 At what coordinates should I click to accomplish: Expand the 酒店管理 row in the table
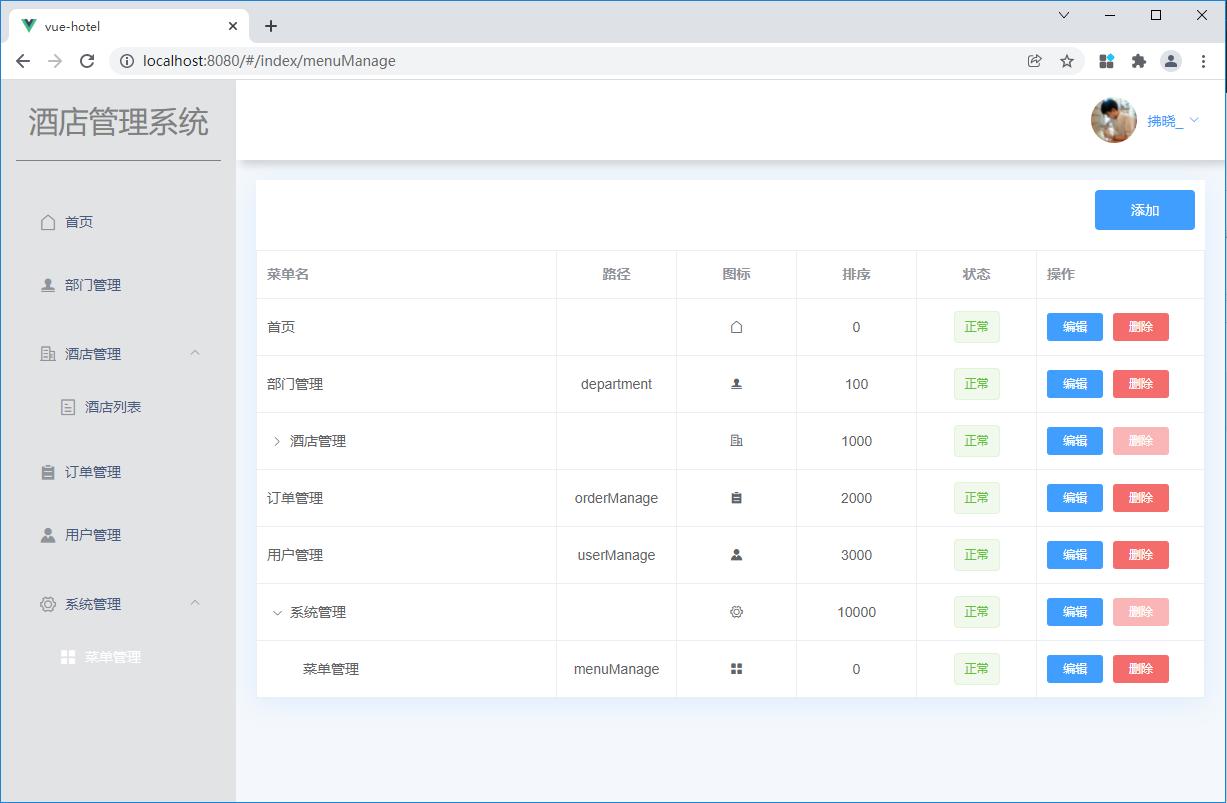[x=277, y=440]
